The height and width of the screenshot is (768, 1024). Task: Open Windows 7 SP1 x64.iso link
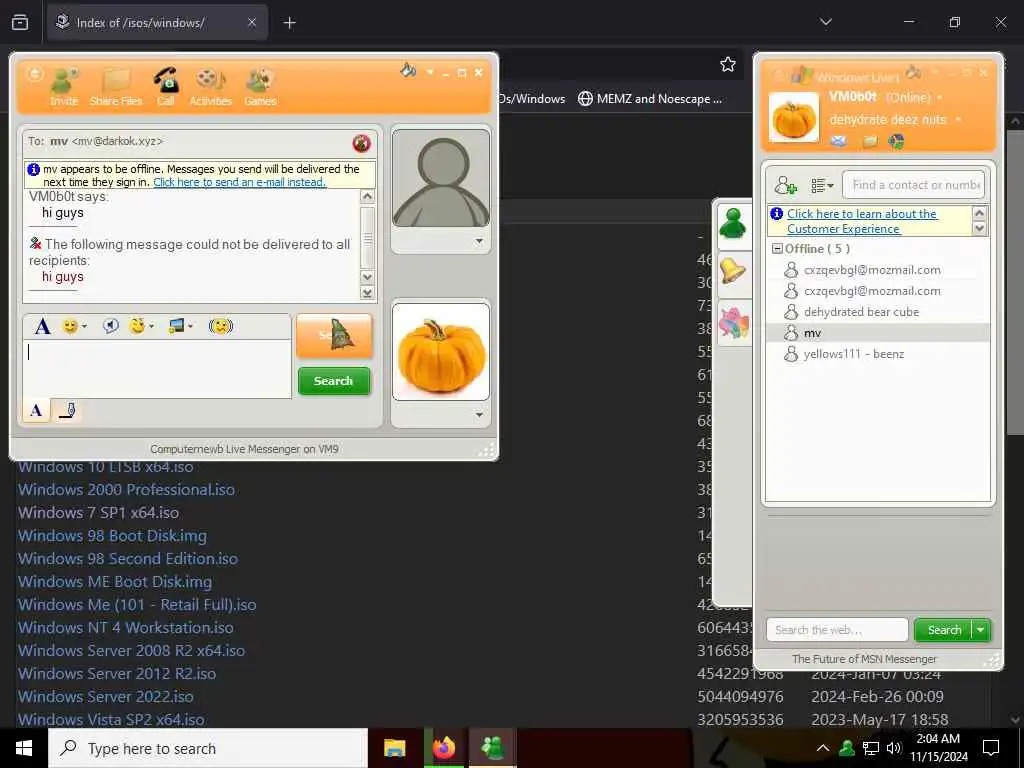coord(98,513)
